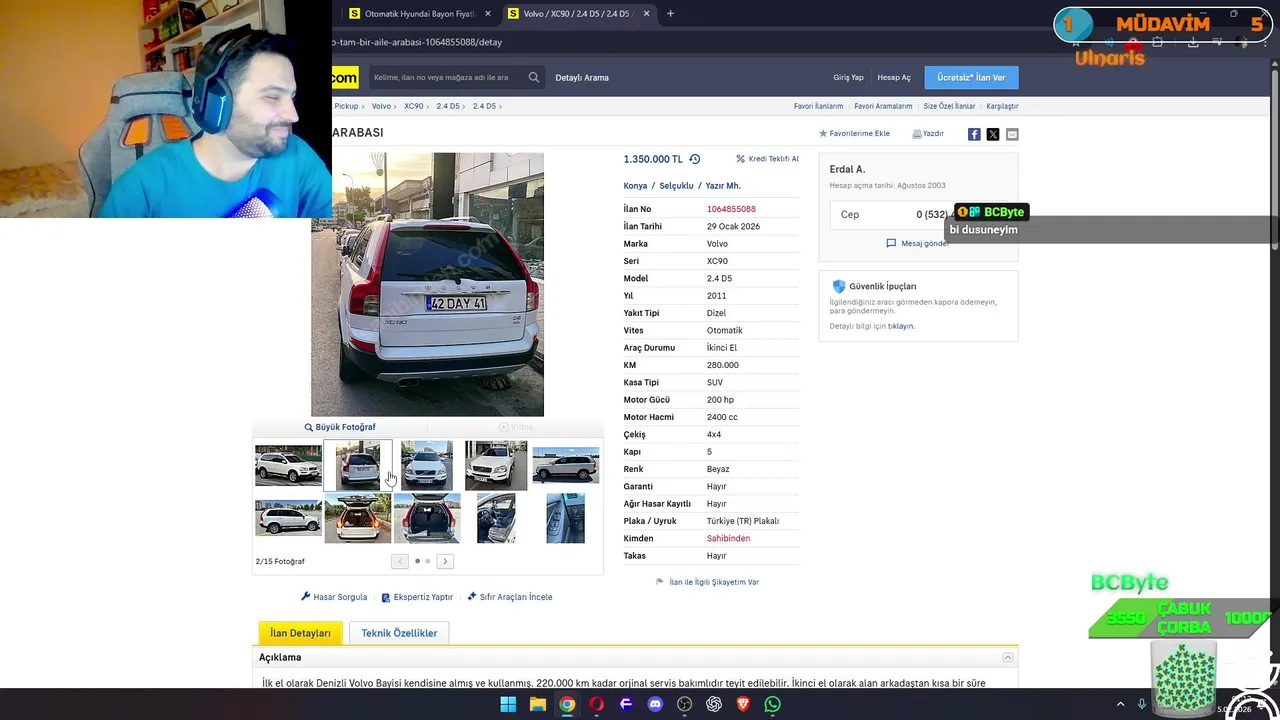Open ChatGPT from the taskbar
This screenshot has width=1280, height=720.
[x=714, y=704]
